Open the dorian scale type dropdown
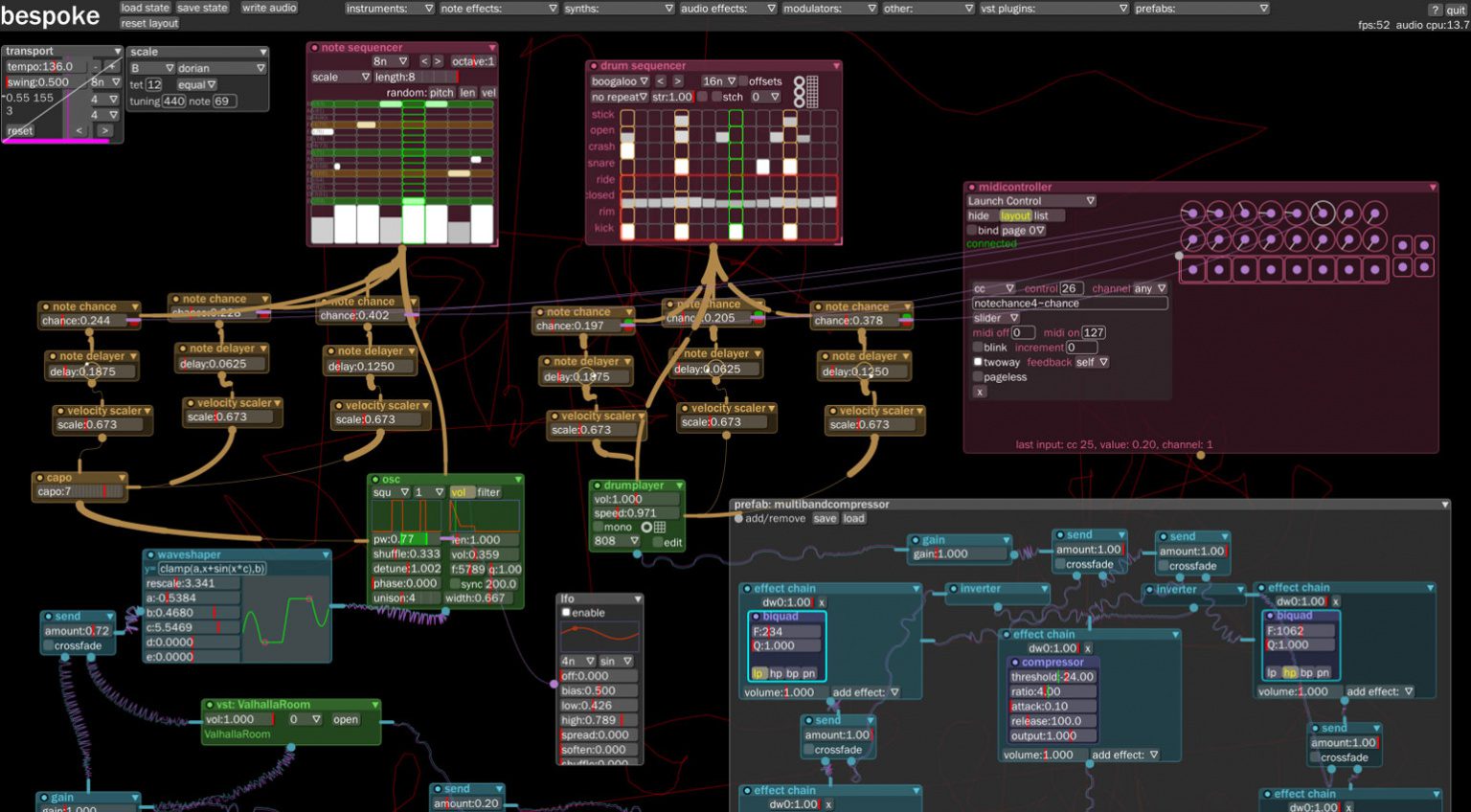 pos(220,68)
